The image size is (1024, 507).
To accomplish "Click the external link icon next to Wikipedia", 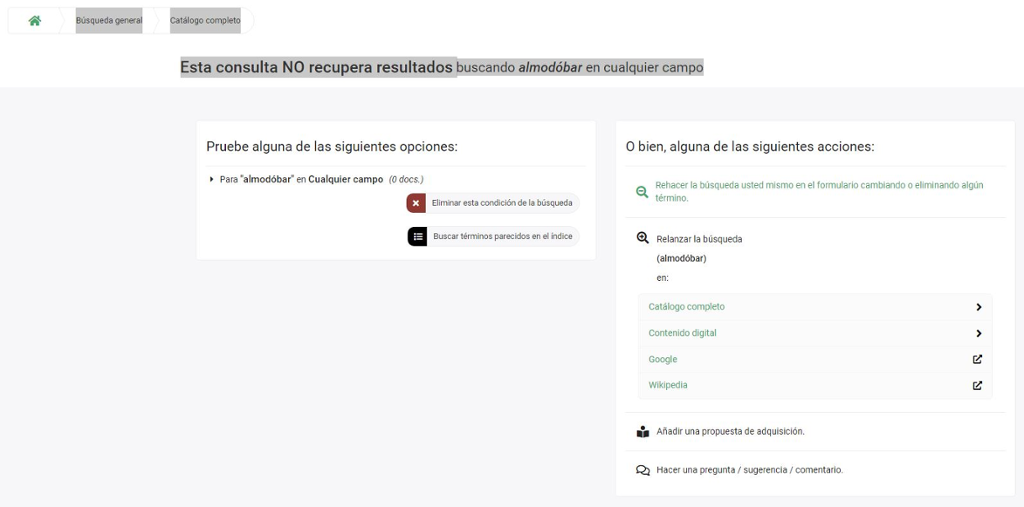I will 977,385.
